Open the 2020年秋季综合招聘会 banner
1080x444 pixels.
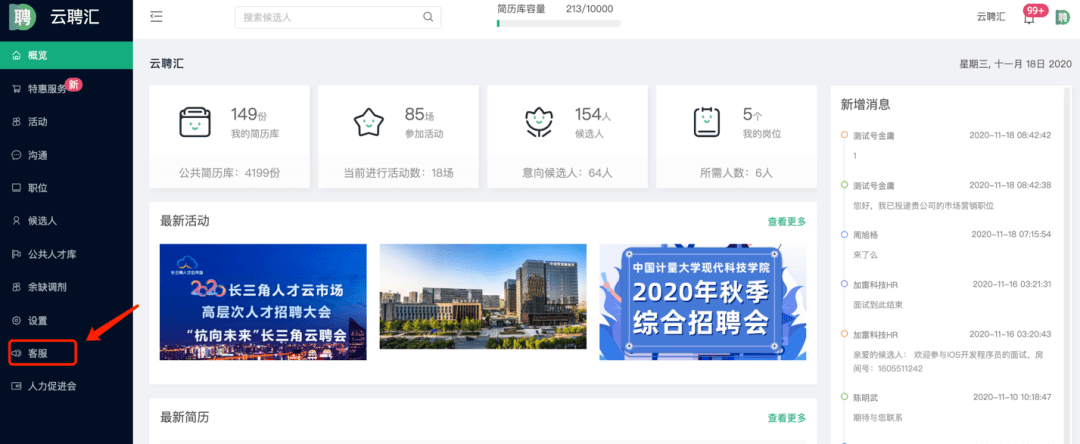tap(703, 302)
